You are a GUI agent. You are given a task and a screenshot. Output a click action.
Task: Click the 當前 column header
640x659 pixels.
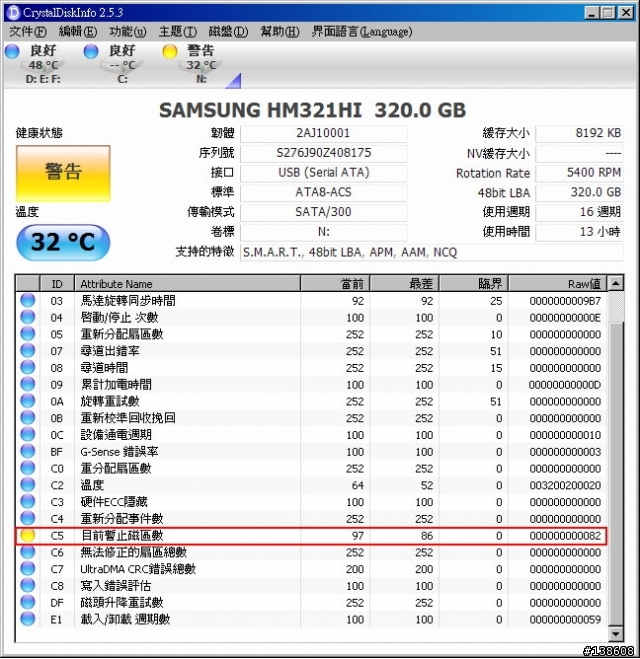click(335, 284)
